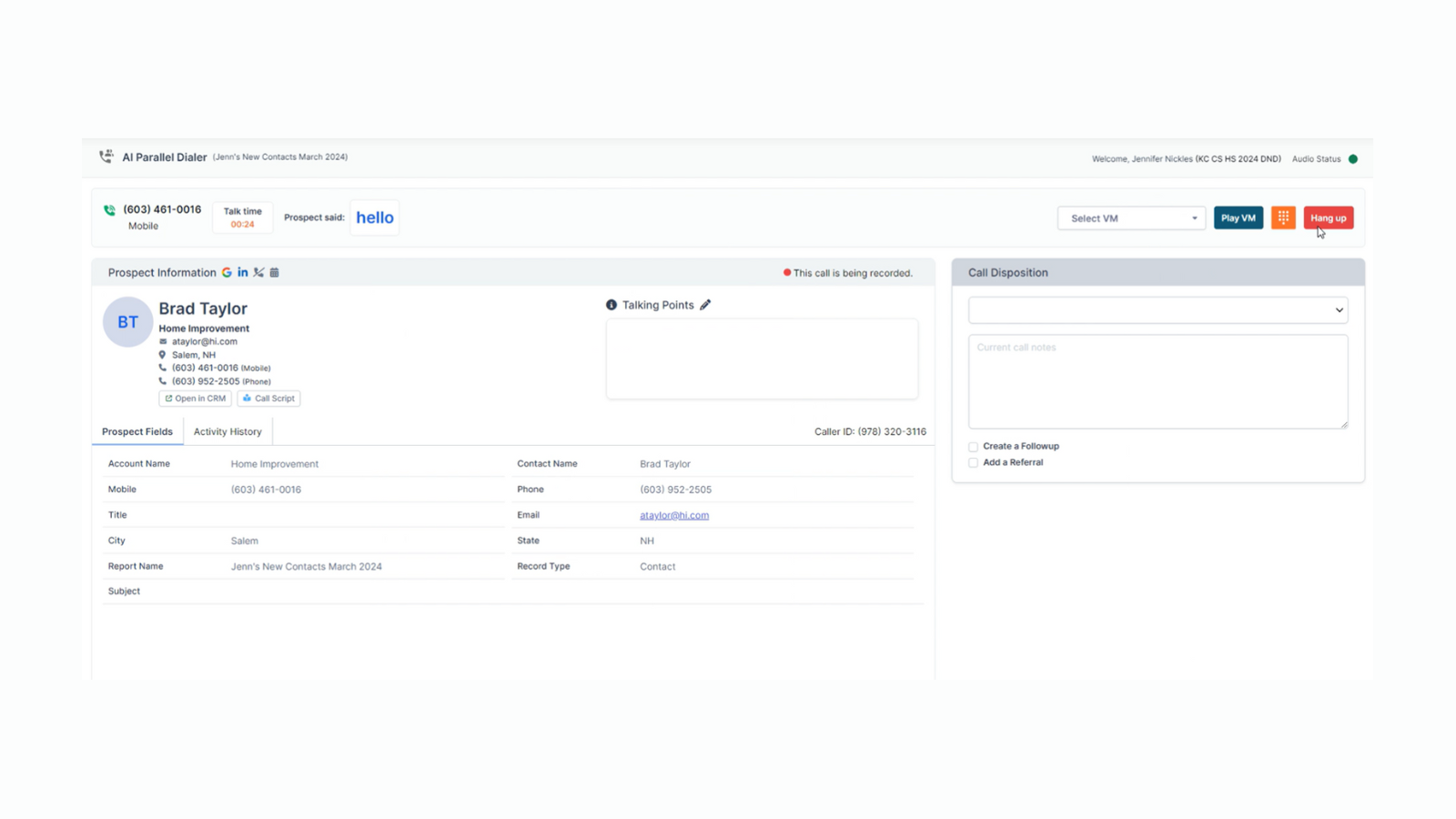
Task: Click the BT avatar thumbnail
Action: point(127,322)
